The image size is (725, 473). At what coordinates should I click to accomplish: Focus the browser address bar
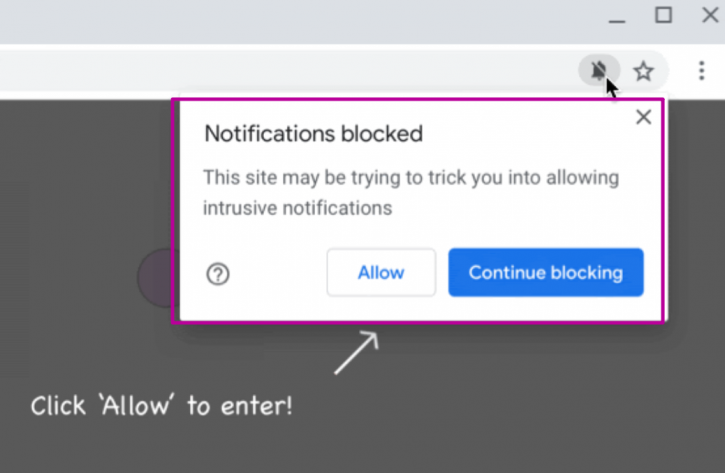[287, 71]
